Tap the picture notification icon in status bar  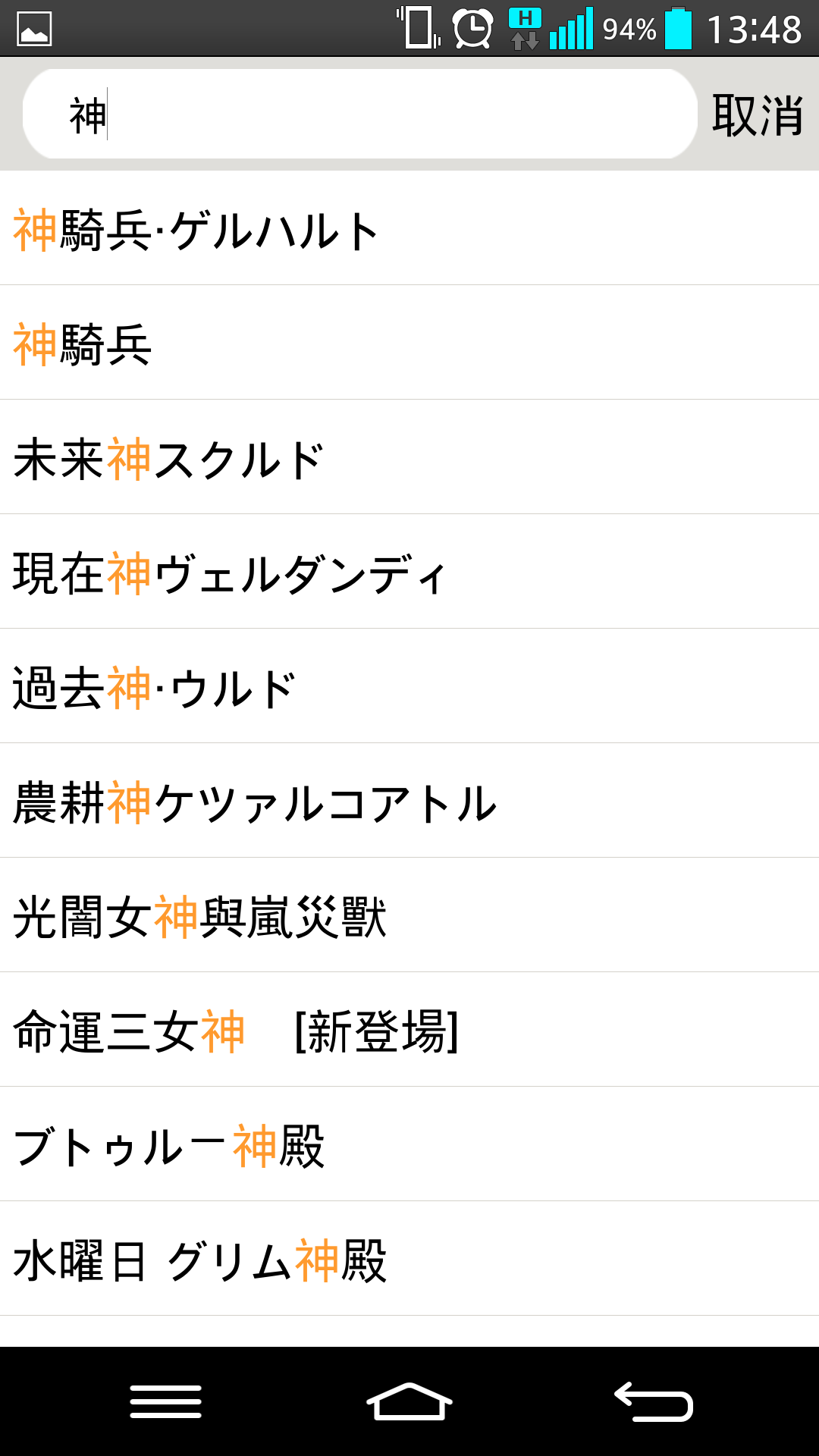pos(34,30)
